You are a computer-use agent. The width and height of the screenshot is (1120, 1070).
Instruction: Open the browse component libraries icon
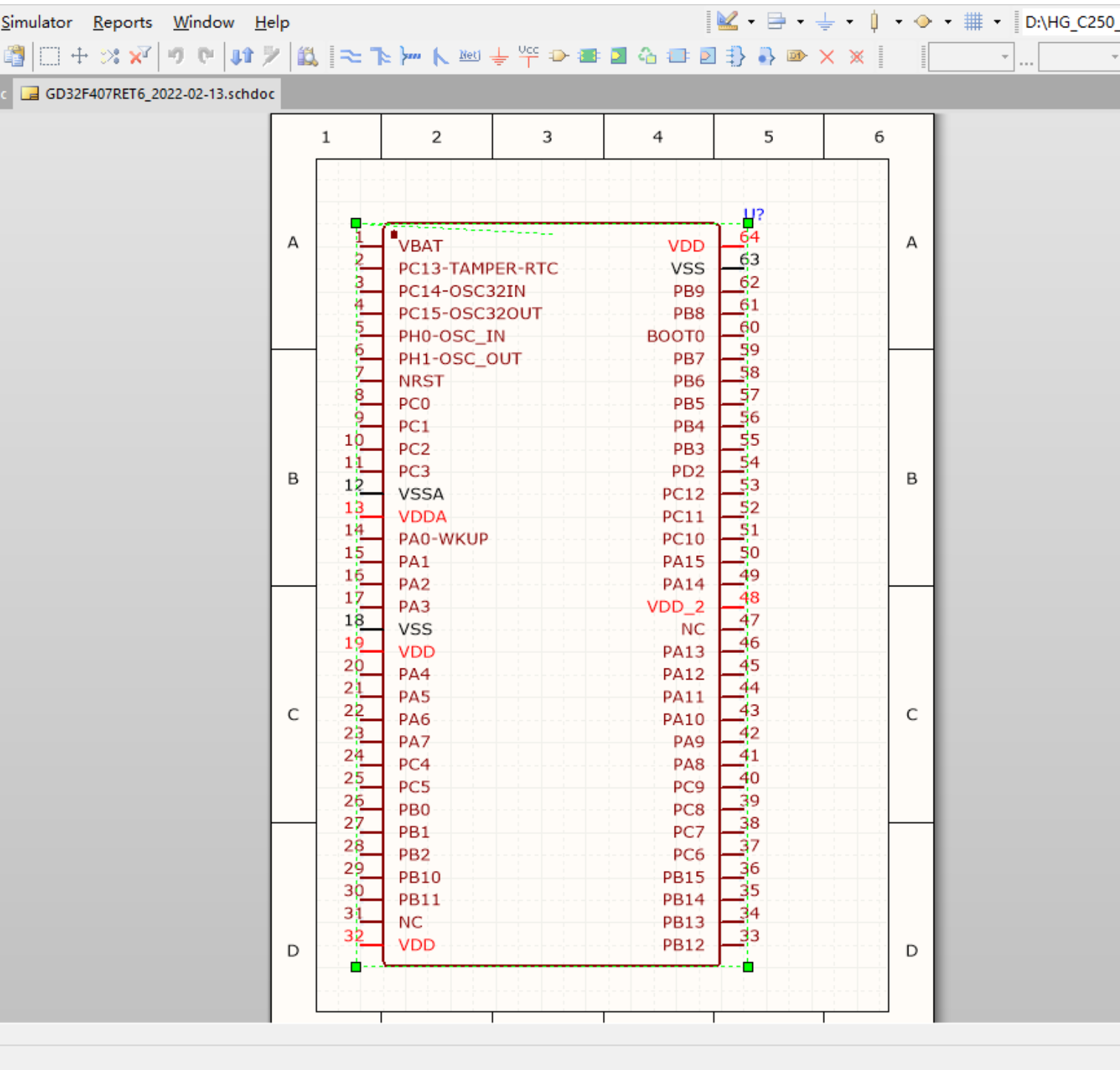tap(308, 56)
